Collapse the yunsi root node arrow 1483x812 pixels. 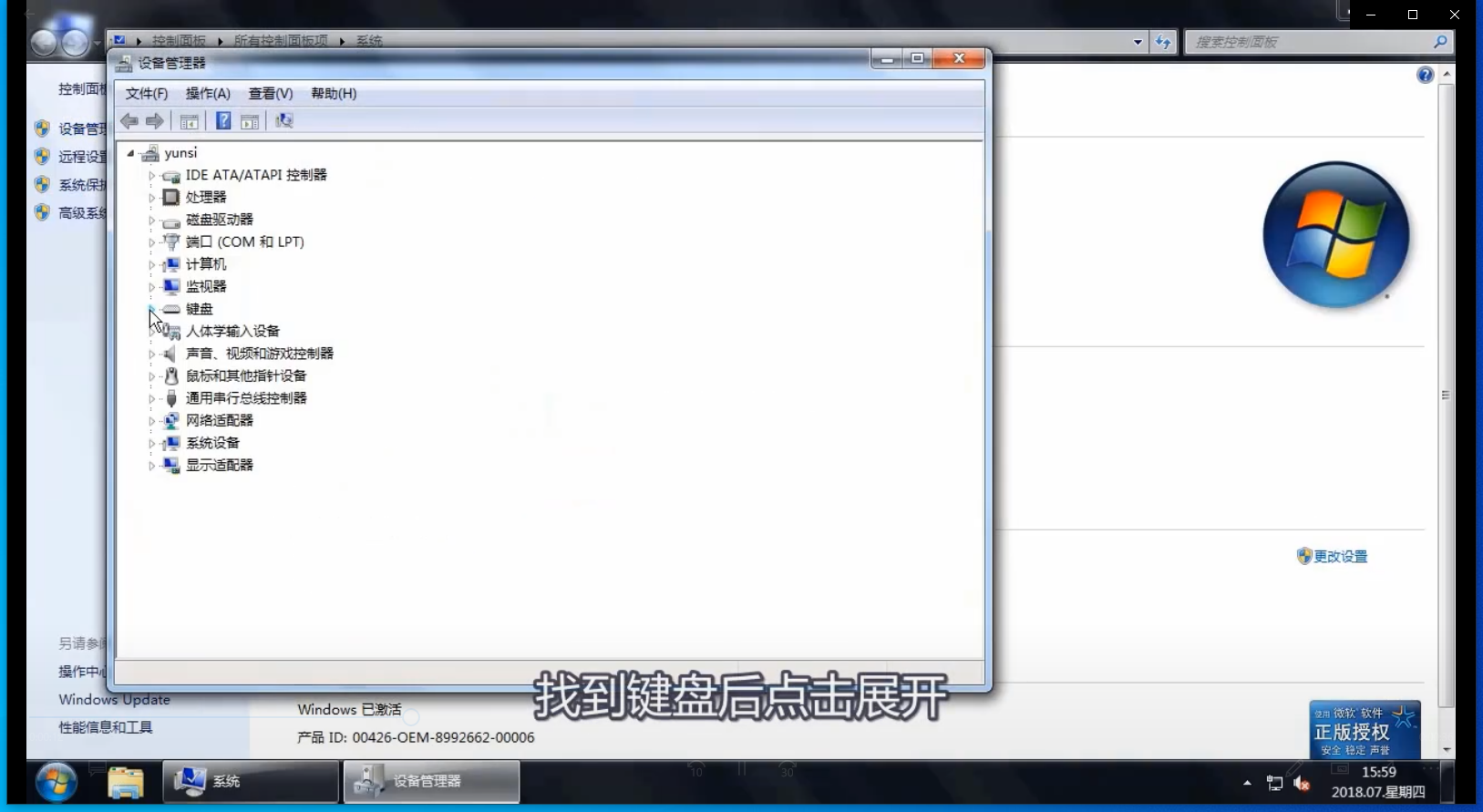130,153
